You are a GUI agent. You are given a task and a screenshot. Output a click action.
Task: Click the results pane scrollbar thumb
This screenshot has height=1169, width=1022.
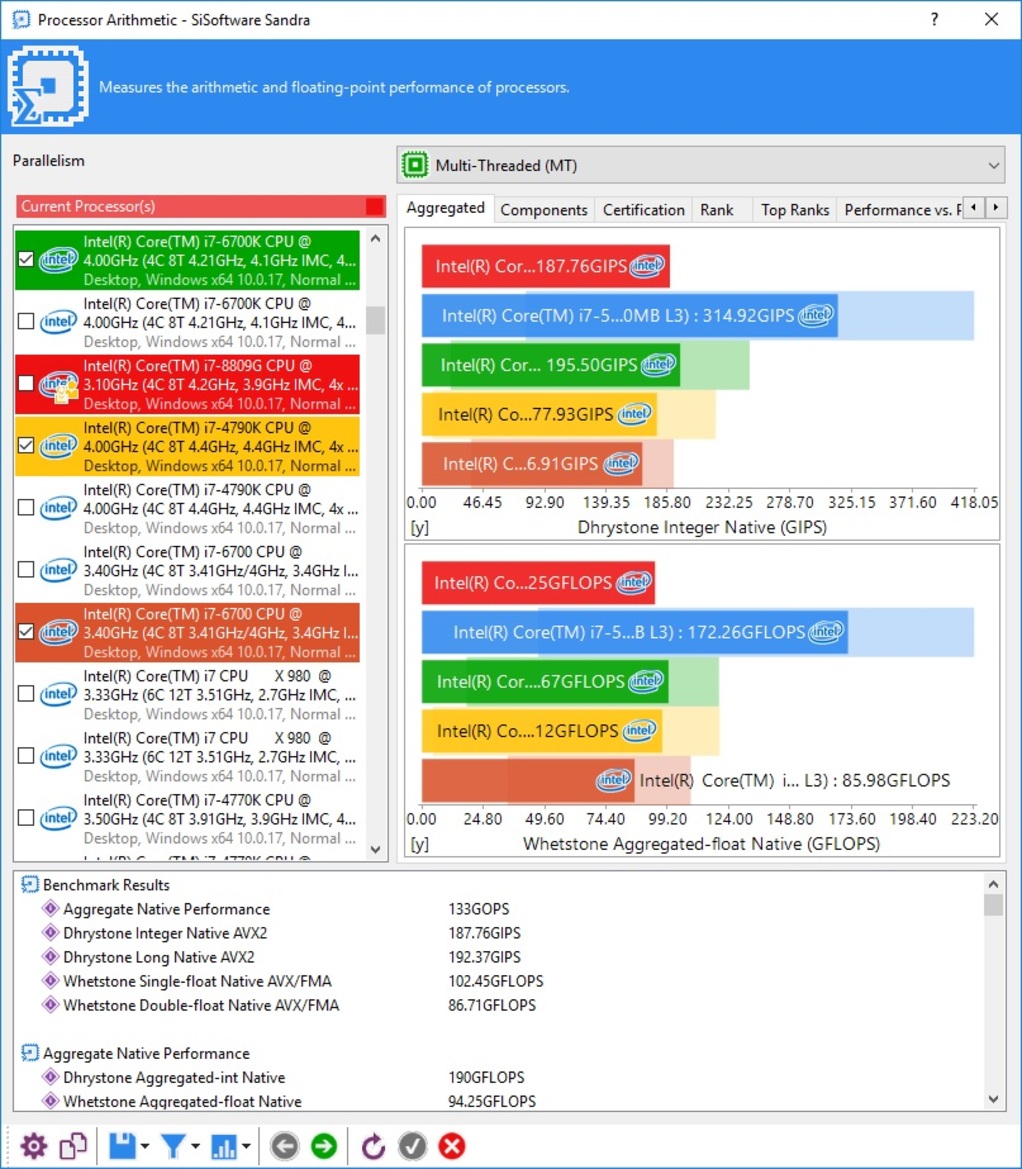993,904
